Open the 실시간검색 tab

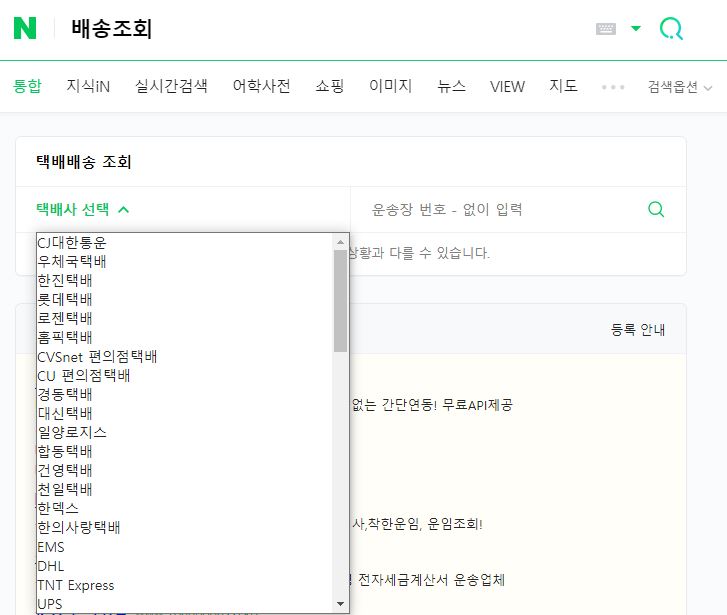point(171,86)
